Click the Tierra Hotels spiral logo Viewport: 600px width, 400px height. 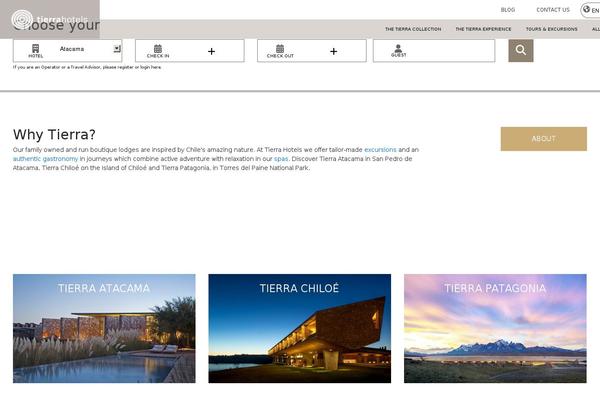point(22,20)
